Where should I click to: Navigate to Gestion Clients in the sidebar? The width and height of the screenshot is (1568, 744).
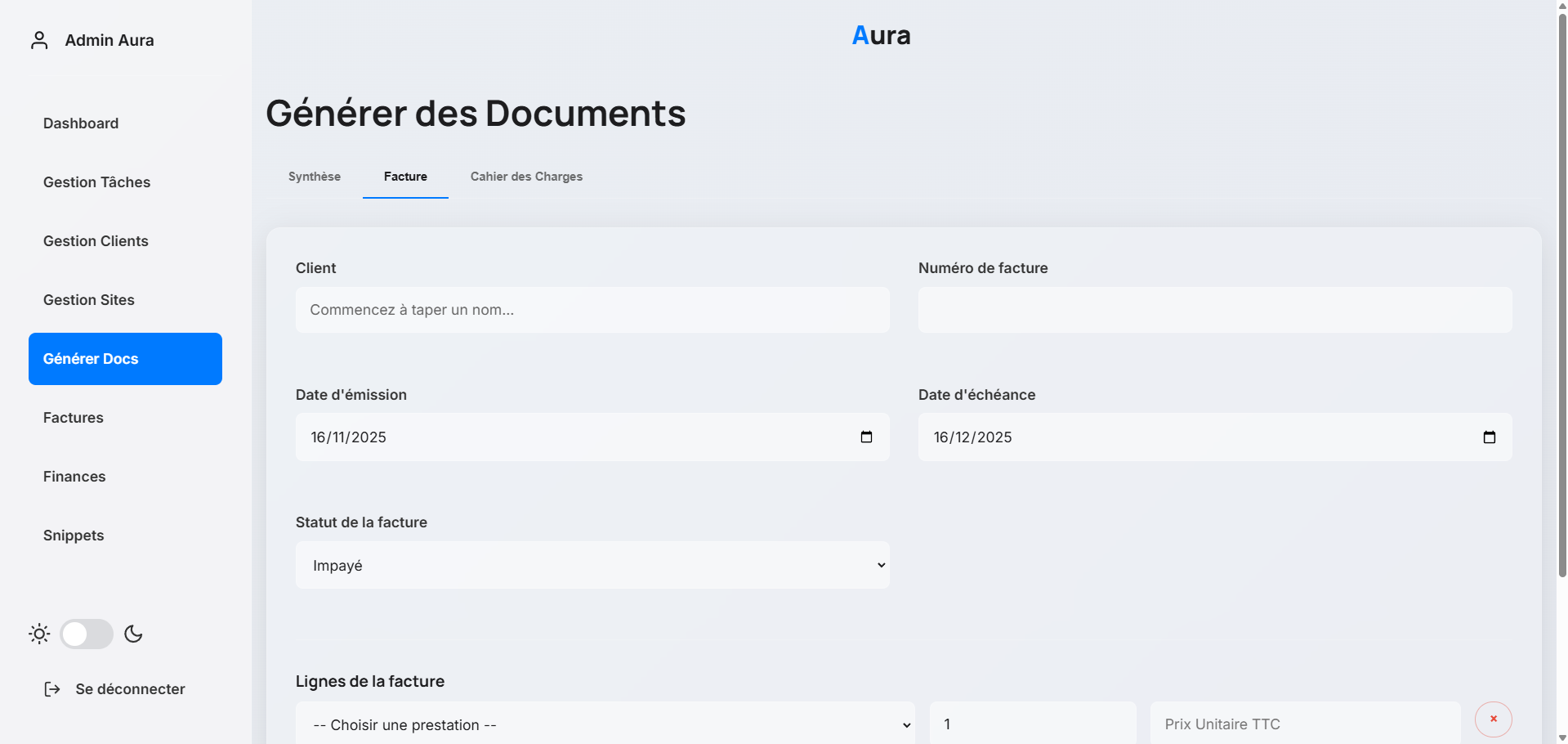(96, 240)
